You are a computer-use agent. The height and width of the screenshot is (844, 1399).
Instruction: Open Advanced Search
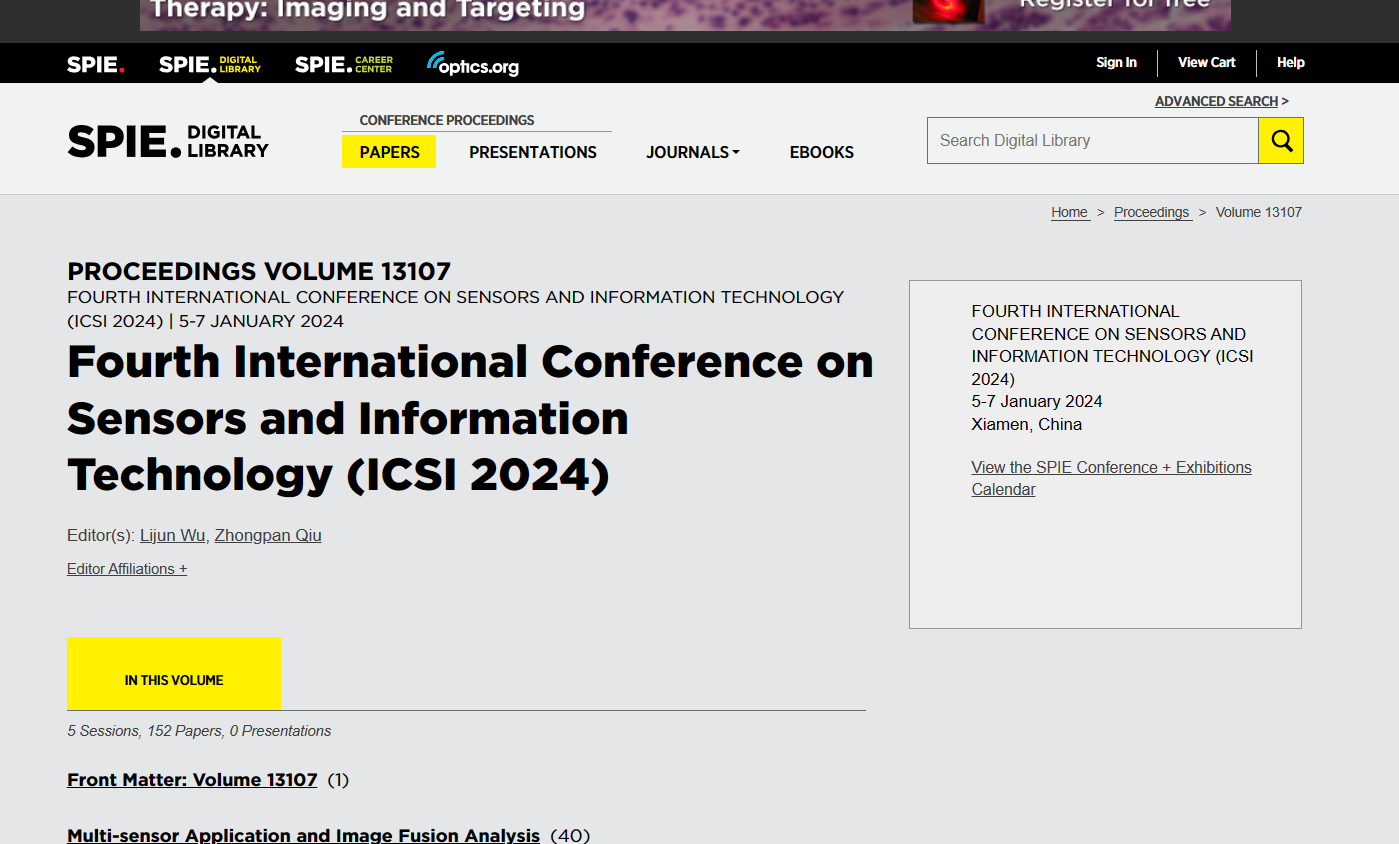click(1216, 101)
